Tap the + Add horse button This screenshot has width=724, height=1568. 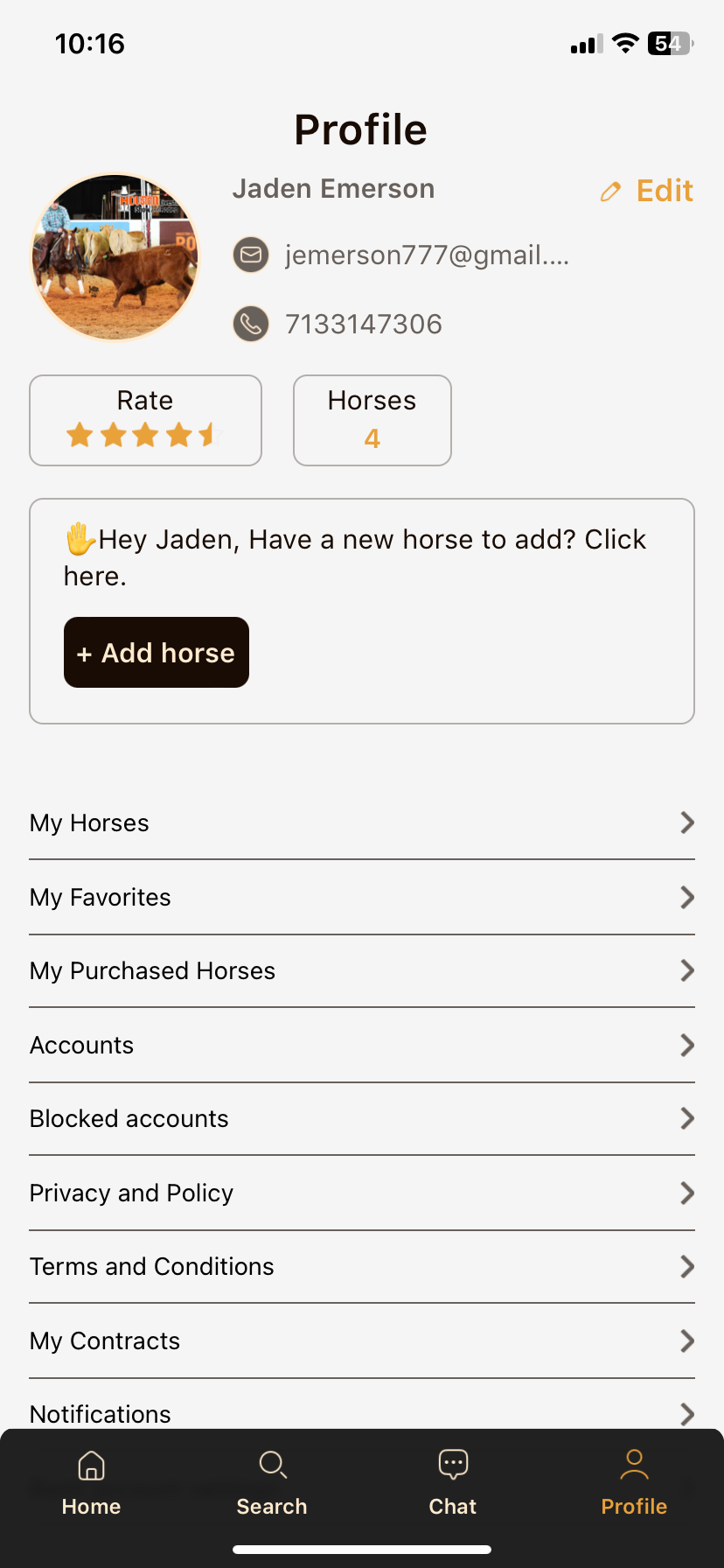[156, 652]
